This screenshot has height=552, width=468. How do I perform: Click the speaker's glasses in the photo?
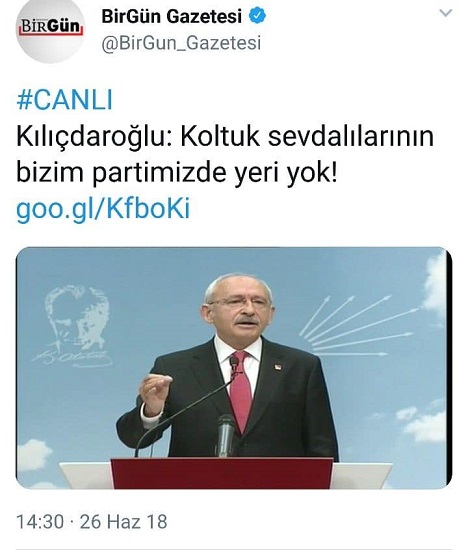(239, 303)
